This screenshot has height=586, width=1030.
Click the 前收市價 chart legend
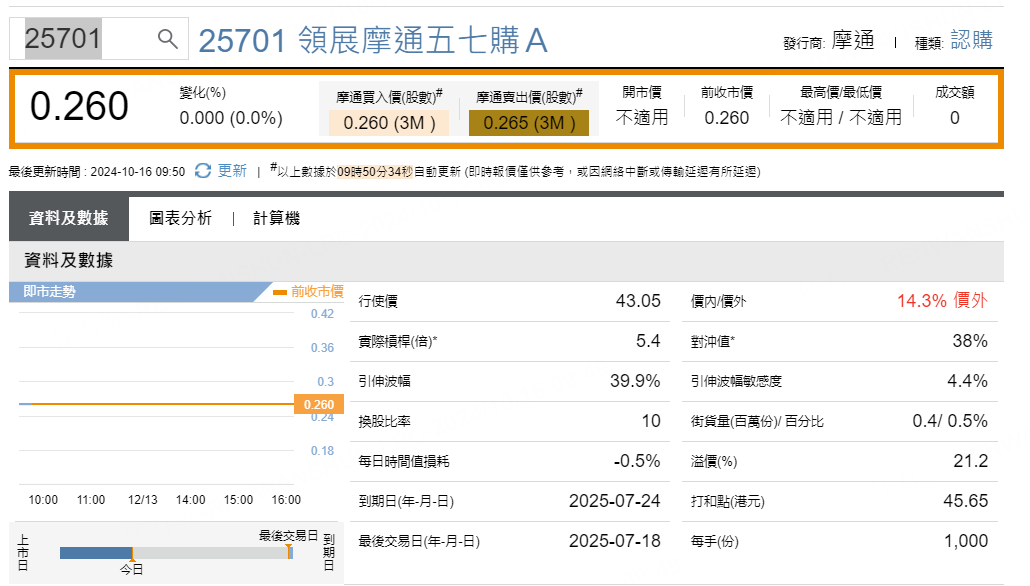[x=309, y=291]
